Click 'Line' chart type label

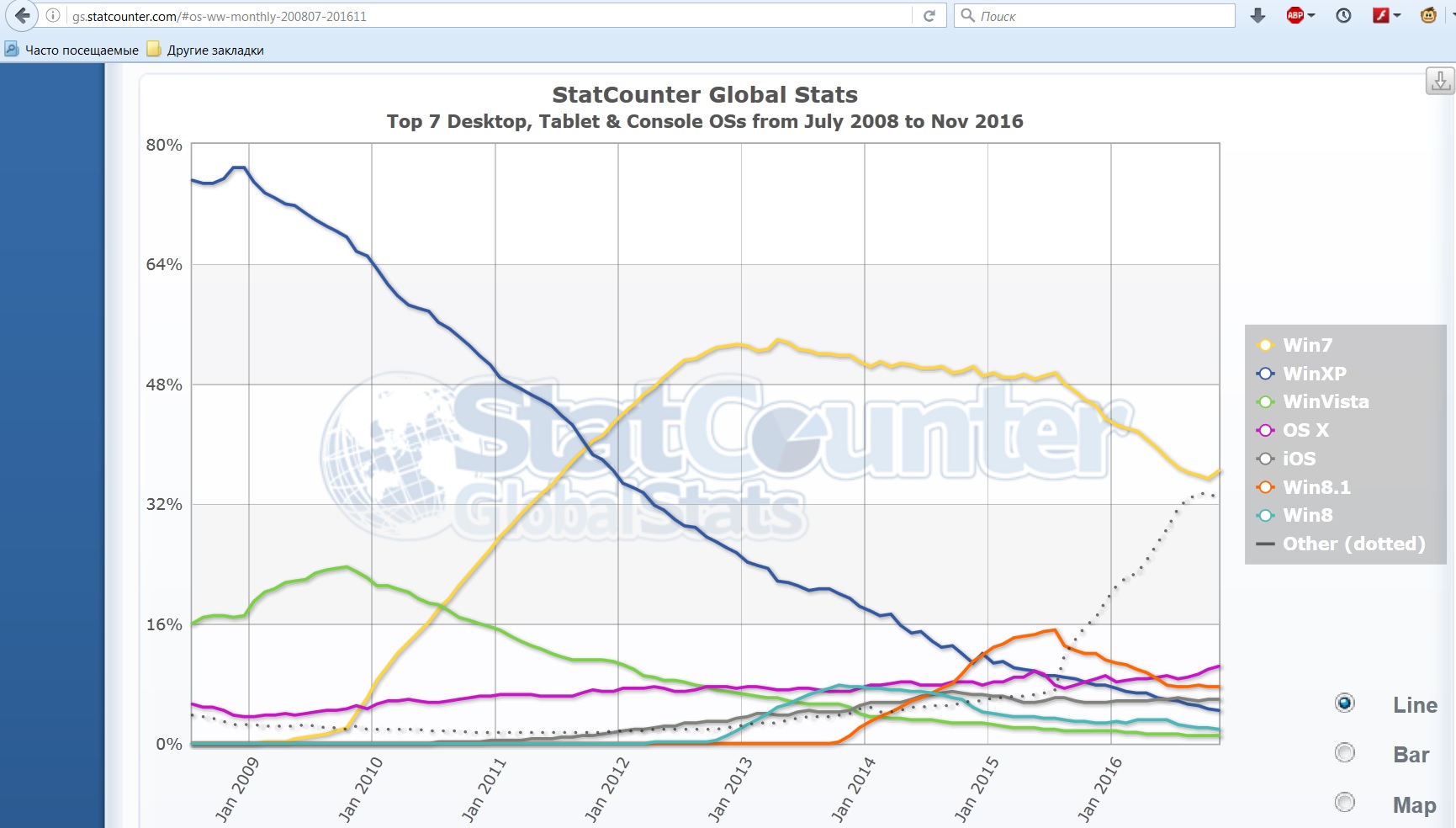point(1415,705)
